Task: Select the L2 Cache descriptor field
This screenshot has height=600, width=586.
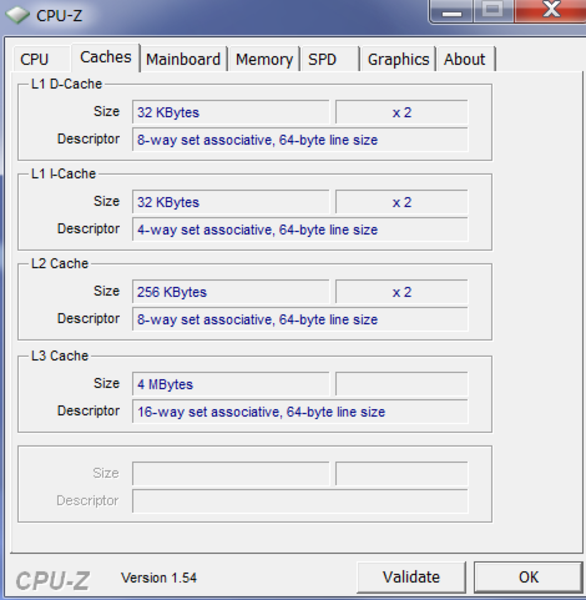Action: [300, 320]
